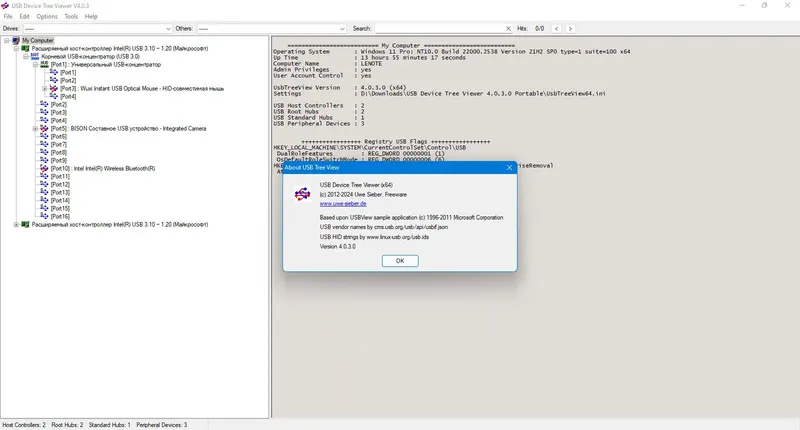Open the Tools menu

tap(71, 16)
